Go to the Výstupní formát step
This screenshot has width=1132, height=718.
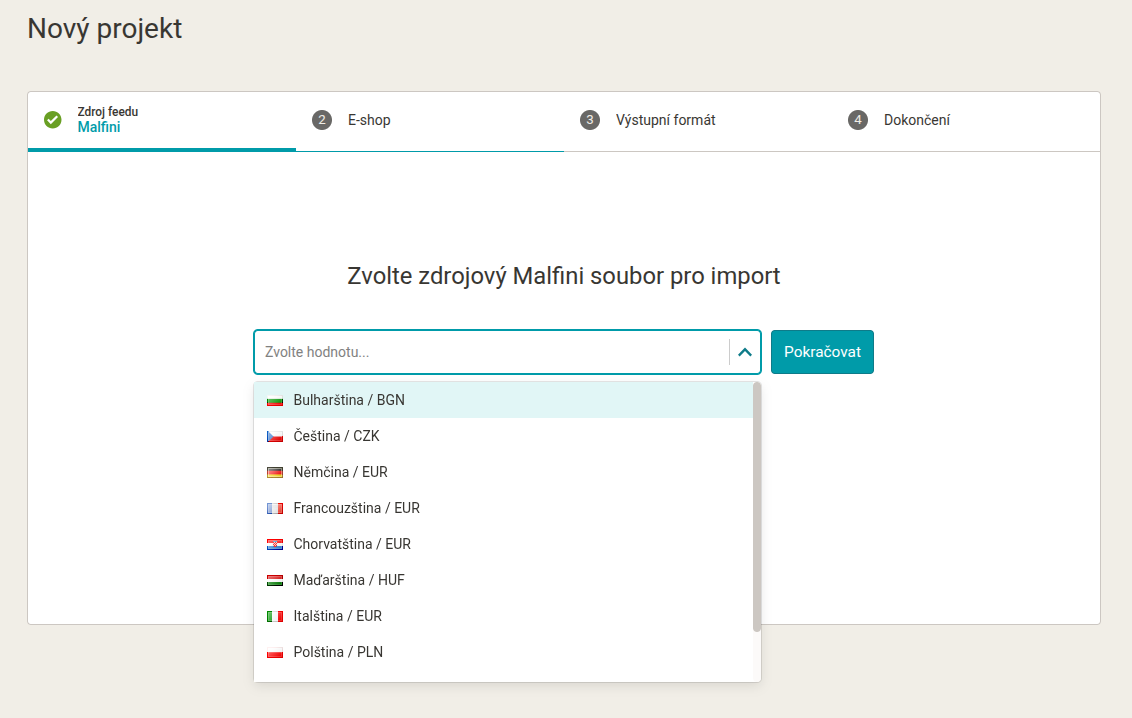pyautogui.click(x=697, y=120)
